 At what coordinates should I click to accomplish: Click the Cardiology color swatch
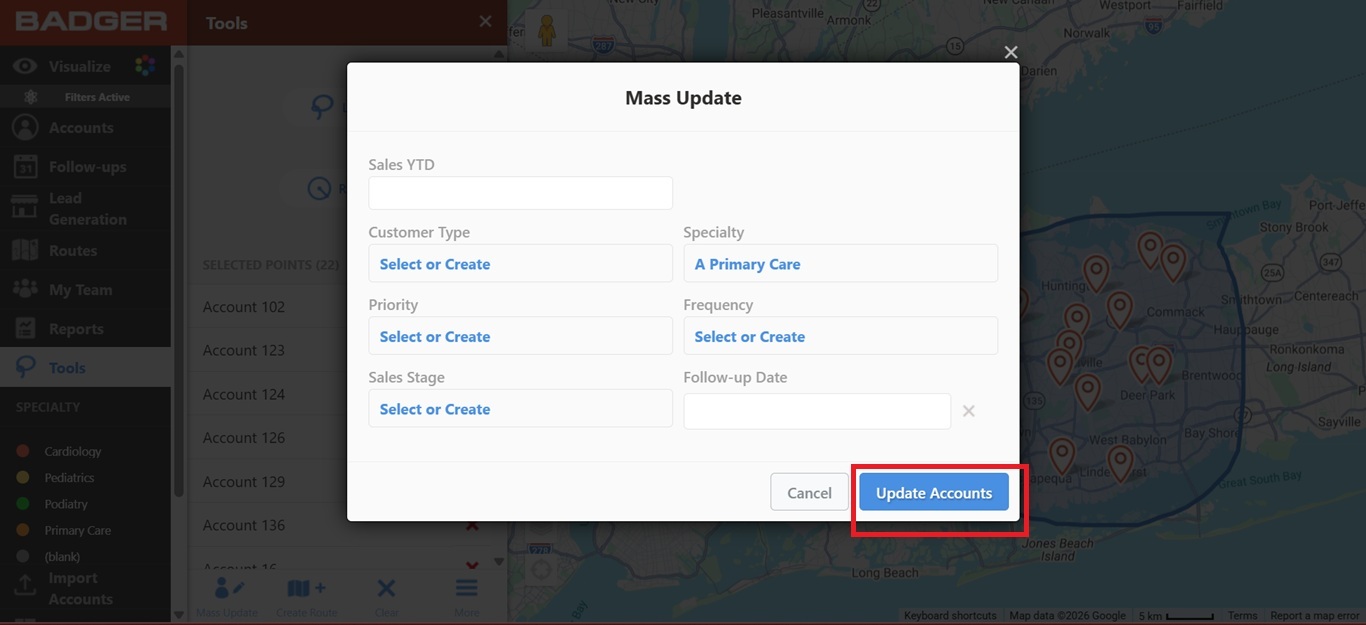[23, 451]
